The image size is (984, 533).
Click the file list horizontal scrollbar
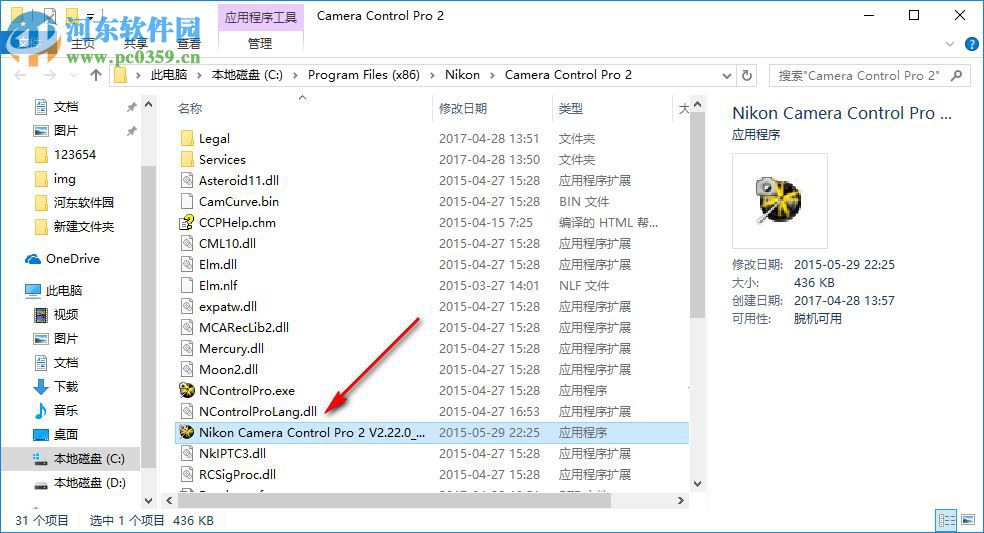coord(394,500)
